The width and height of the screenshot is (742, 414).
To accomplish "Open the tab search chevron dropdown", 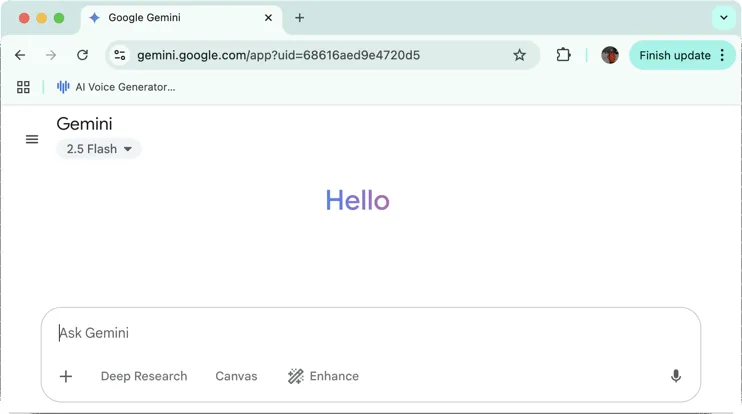I will point(724,18).
